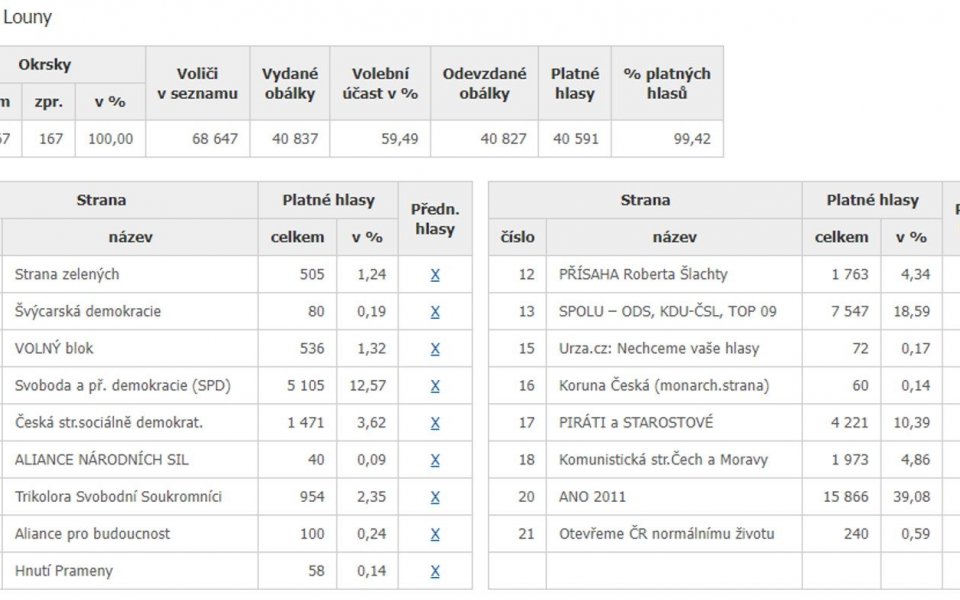Screen dimensions: 960x600
Task: Open preferential votes X link for Švýcarská demokracie
Action: (435, 312)
